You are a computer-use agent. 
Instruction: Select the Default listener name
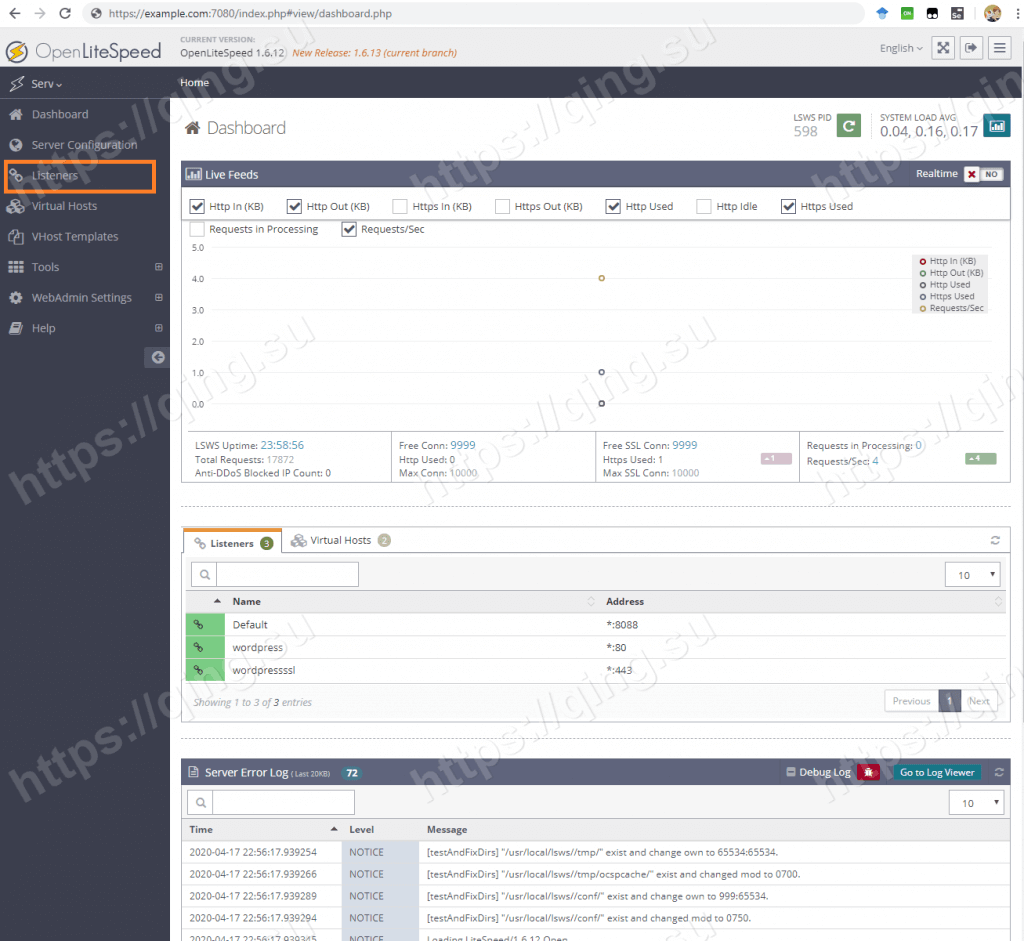tap(249, 625)
